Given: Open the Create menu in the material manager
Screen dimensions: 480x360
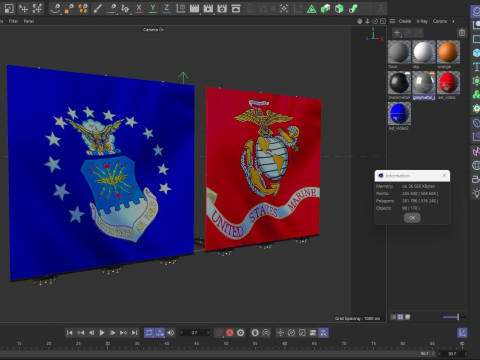Looking at the screenshot, I should pyautogui.click(x=405, y=21).
